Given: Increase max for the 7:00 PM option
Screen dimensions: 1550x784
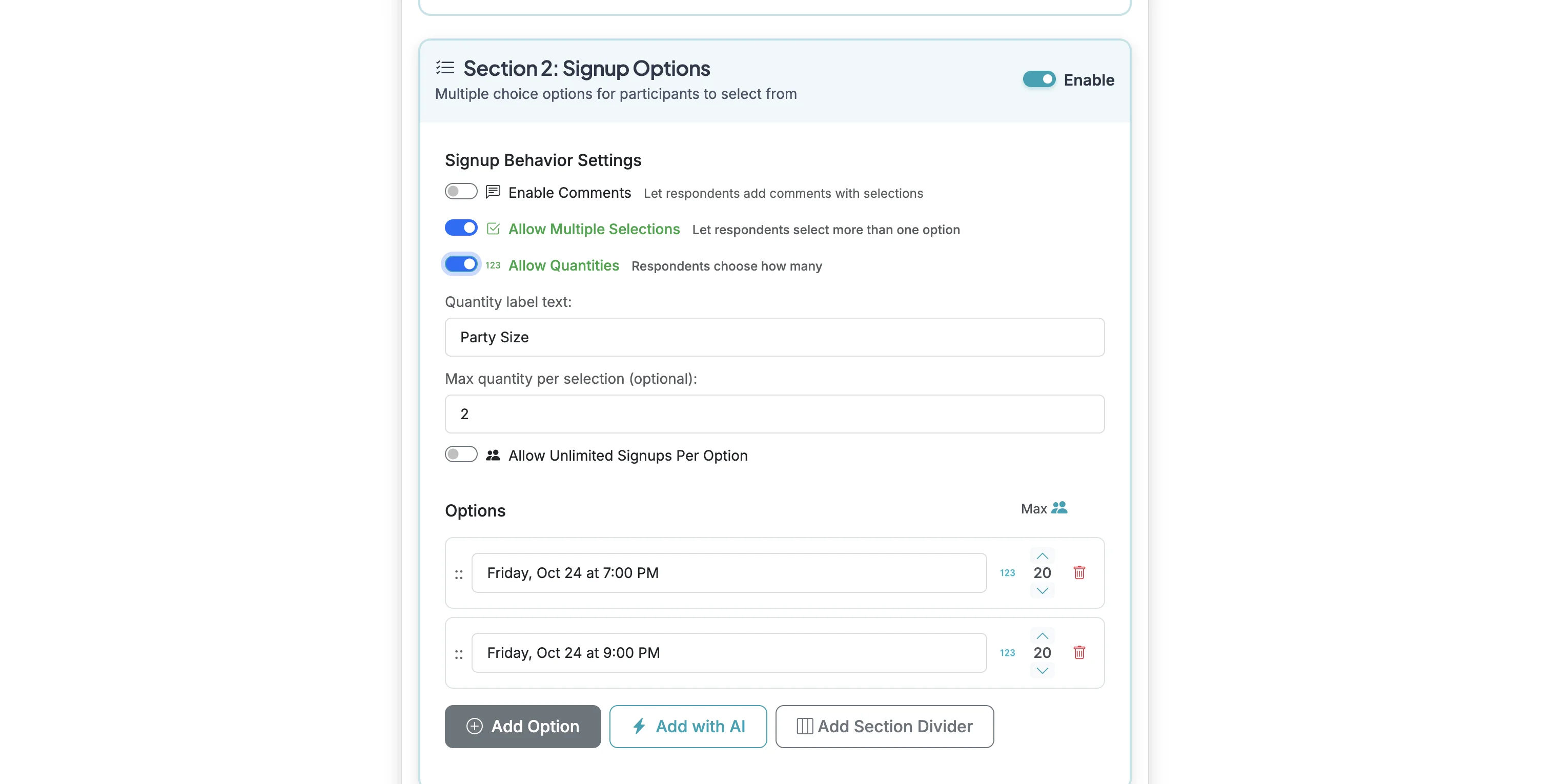Looking at the screenshot, I should [x=1042, y=555].
